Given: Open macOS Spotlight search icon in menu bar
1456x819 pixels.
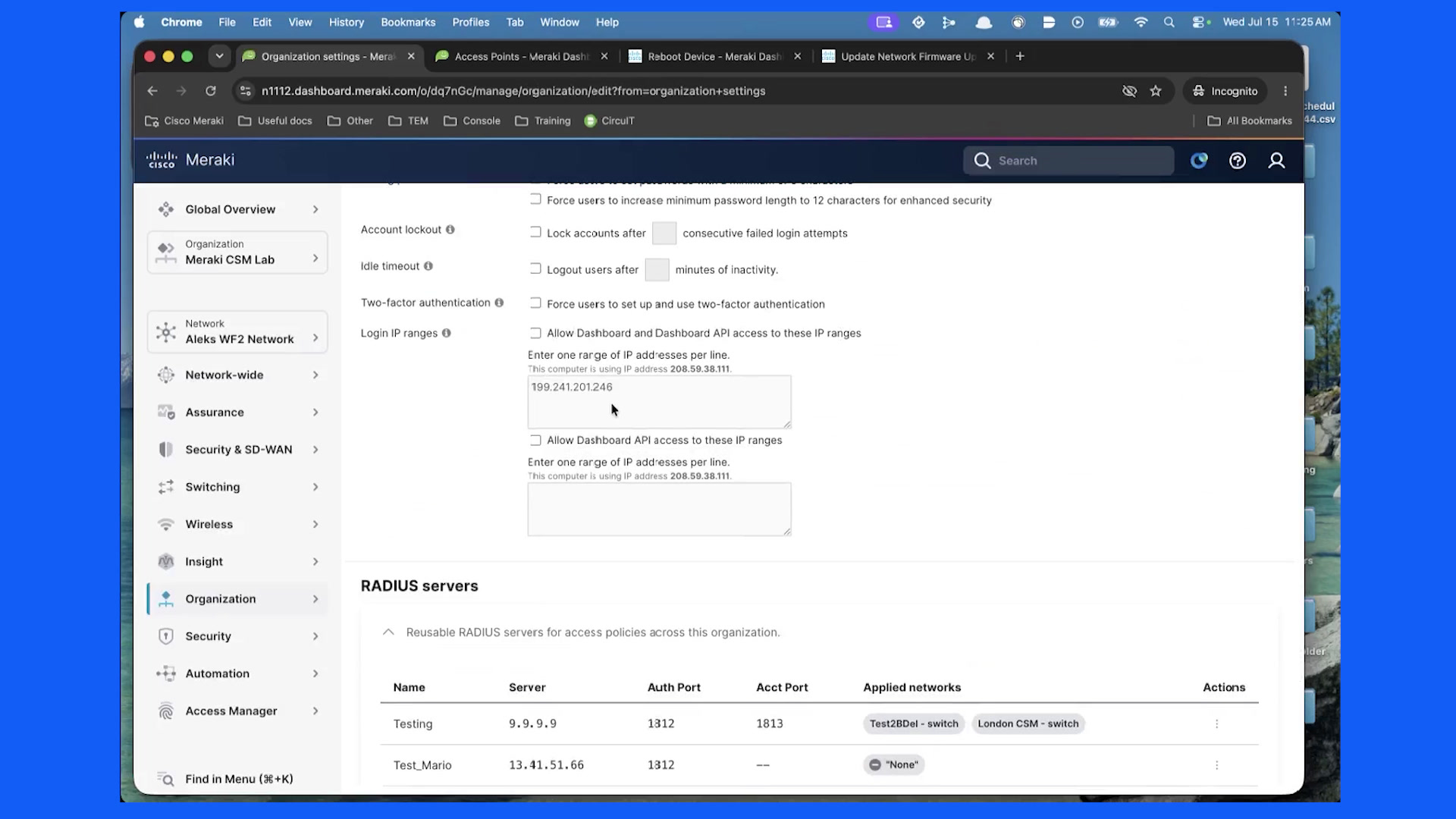Looking at the screenshot, I should (x=1169, y=22).
